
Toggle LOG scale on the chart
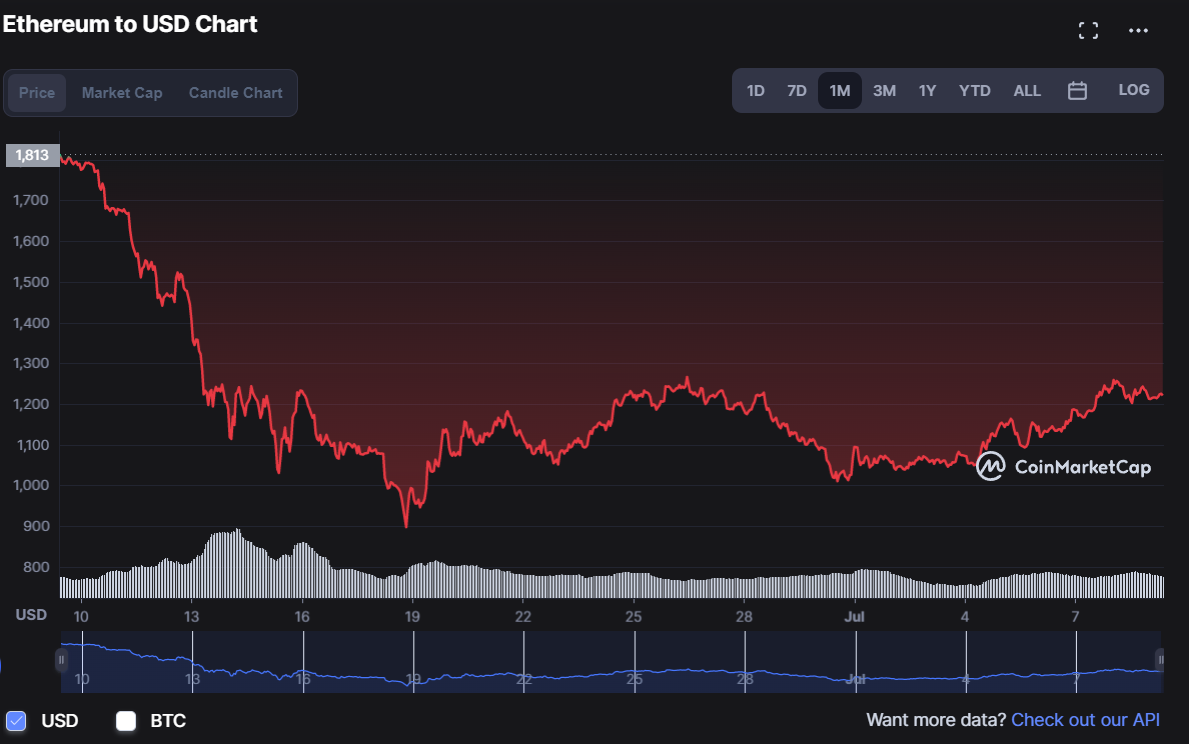[x=1133, y=90]
